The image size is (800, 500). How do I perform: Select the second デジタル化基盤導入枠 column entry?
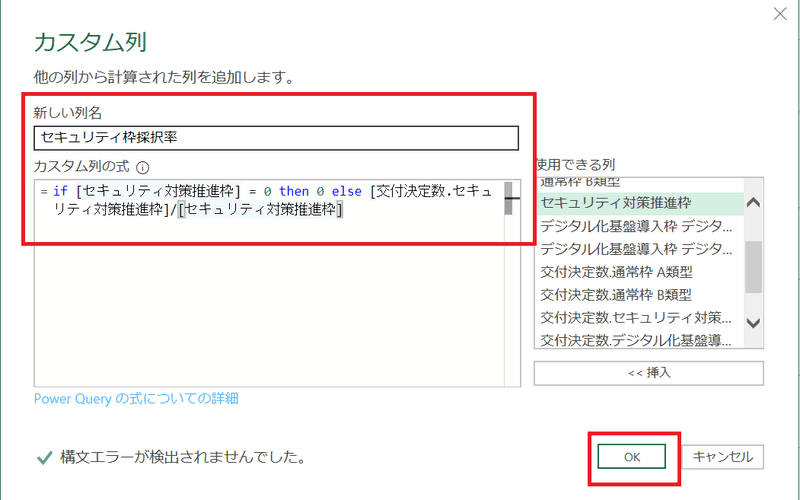pos(636,249)
